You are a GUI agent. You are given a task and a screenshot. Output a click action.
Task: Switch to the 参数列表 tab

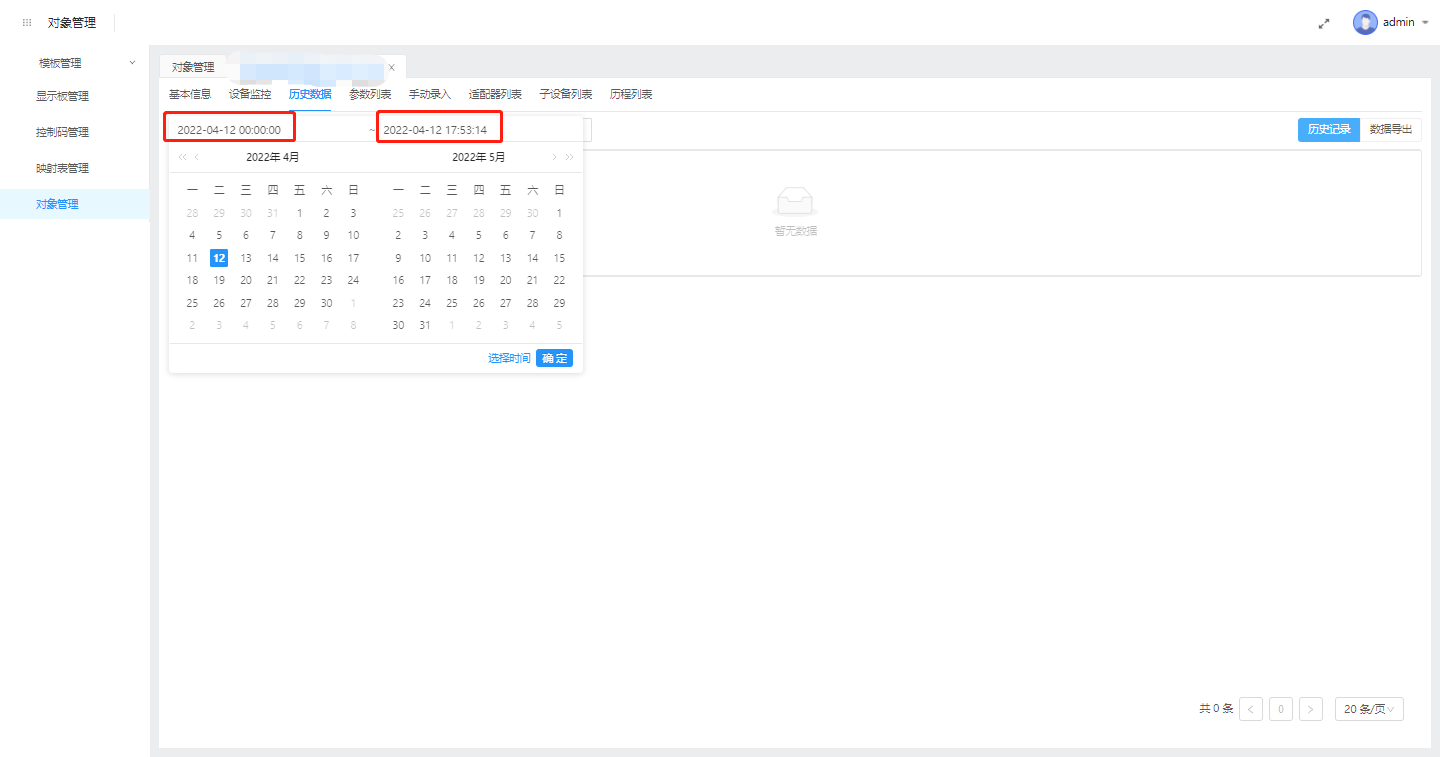point(370,94)
